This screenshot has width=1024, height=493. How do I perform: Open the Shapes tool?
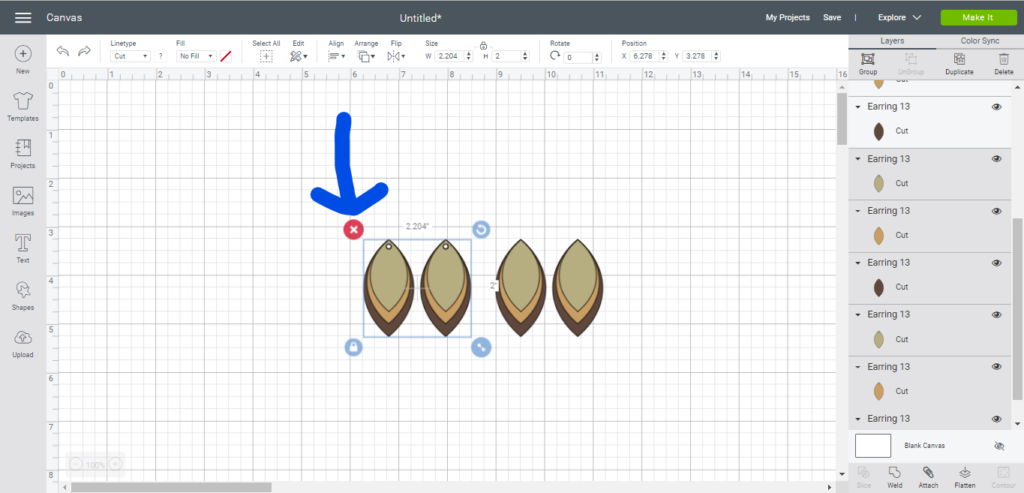pyautogui.click(x=23, y=295)
